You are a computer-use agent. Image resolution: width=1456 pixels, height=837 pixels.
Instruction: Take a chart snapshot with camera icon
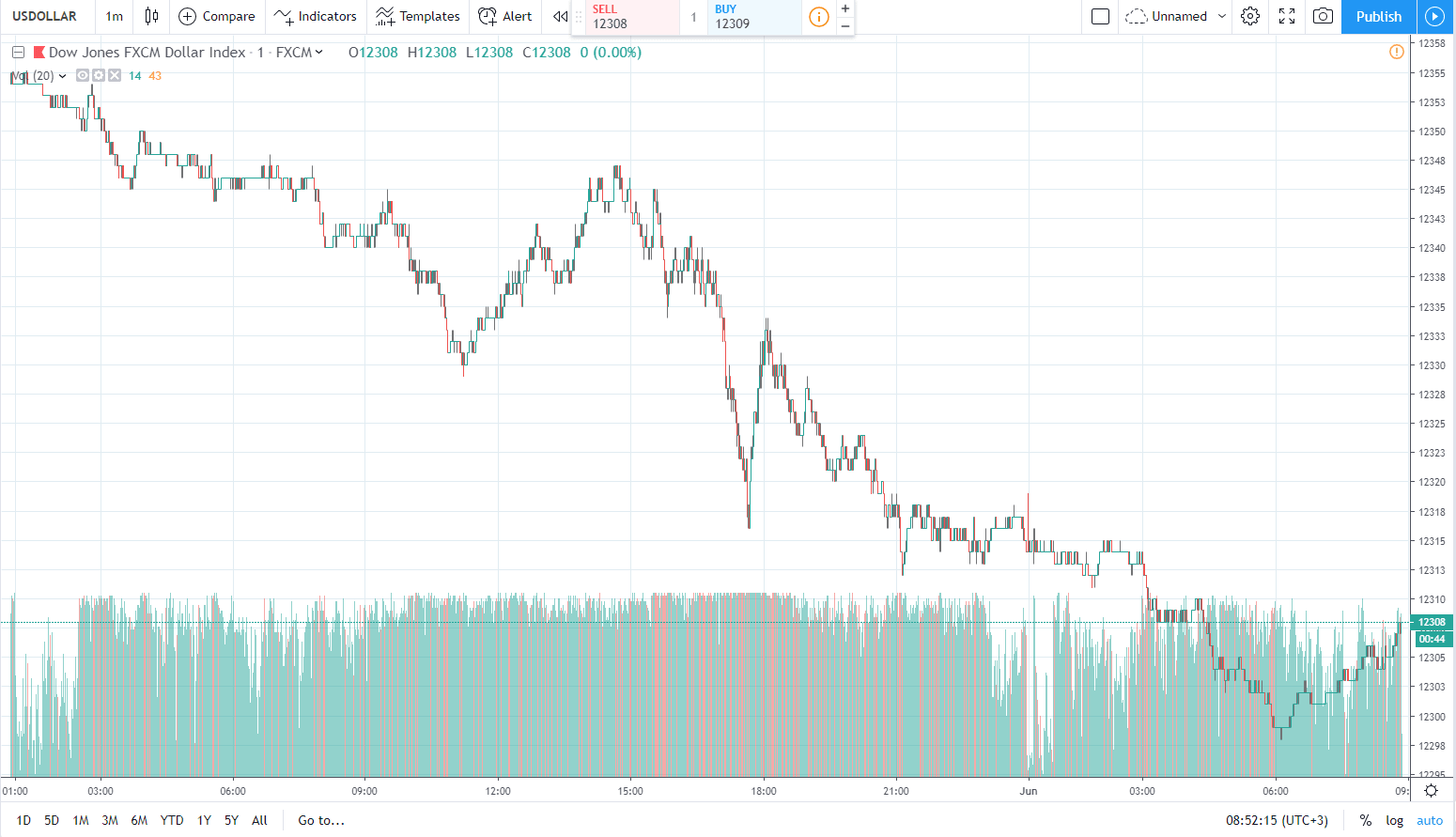tap(1323, 16)
